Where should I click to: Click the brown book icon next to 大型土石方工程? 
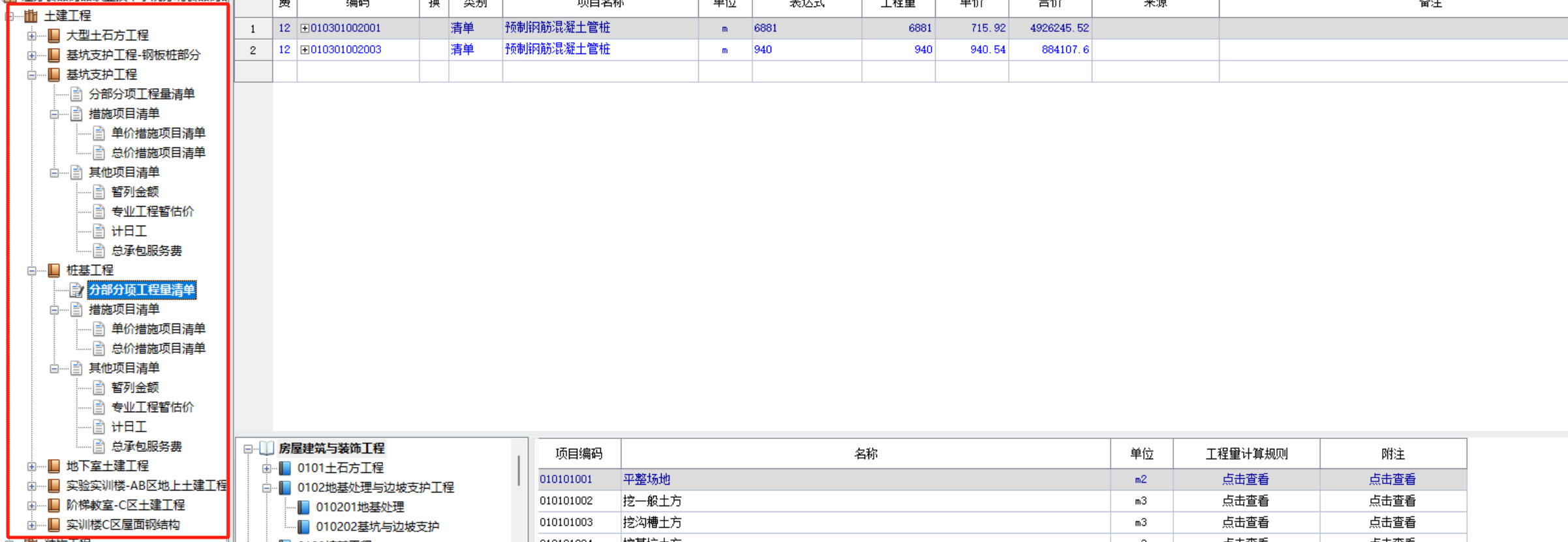pyautogui.click(x=54, y=35)
